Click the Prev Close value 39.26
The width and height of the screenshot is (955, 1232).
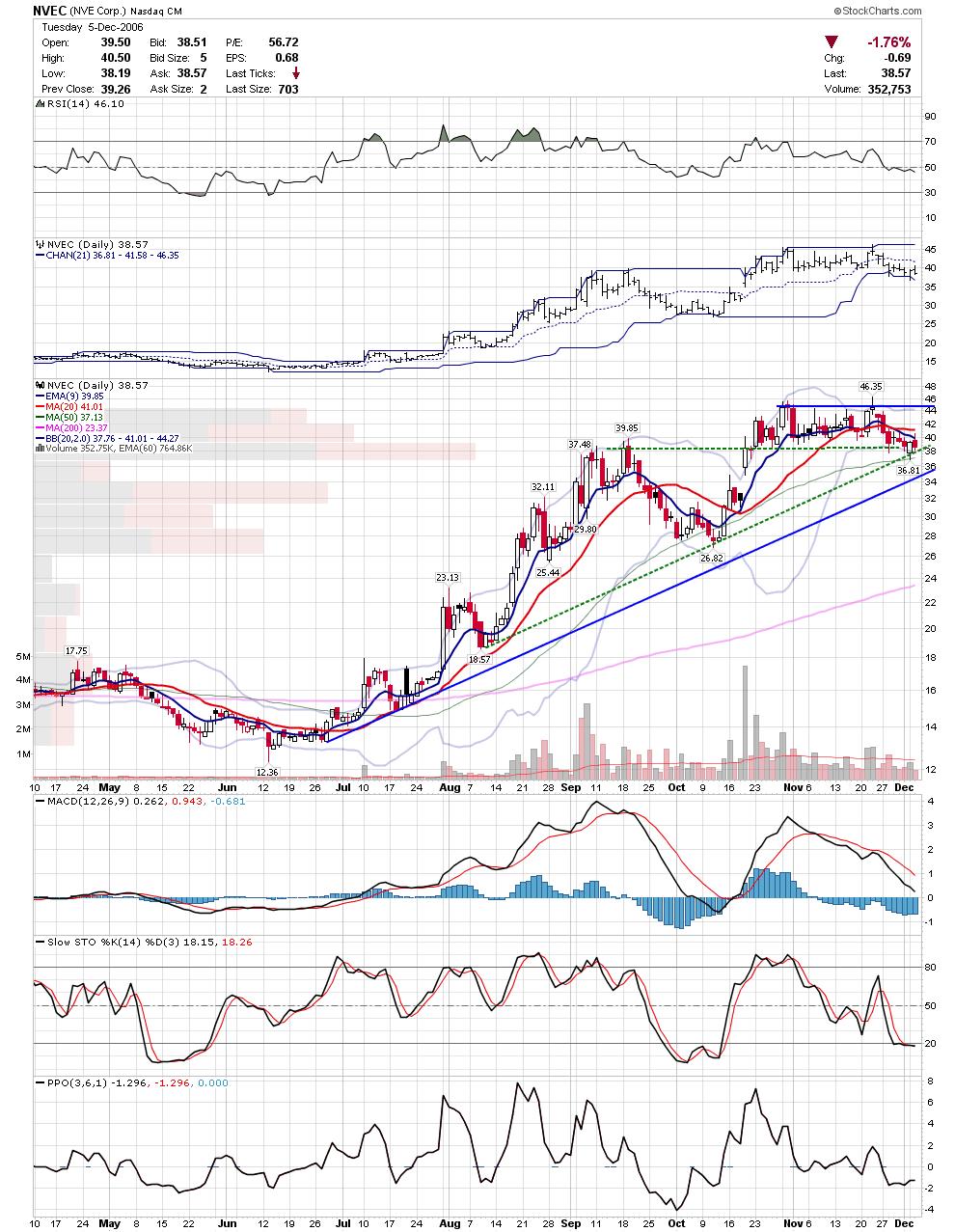[x=117, y=89]
